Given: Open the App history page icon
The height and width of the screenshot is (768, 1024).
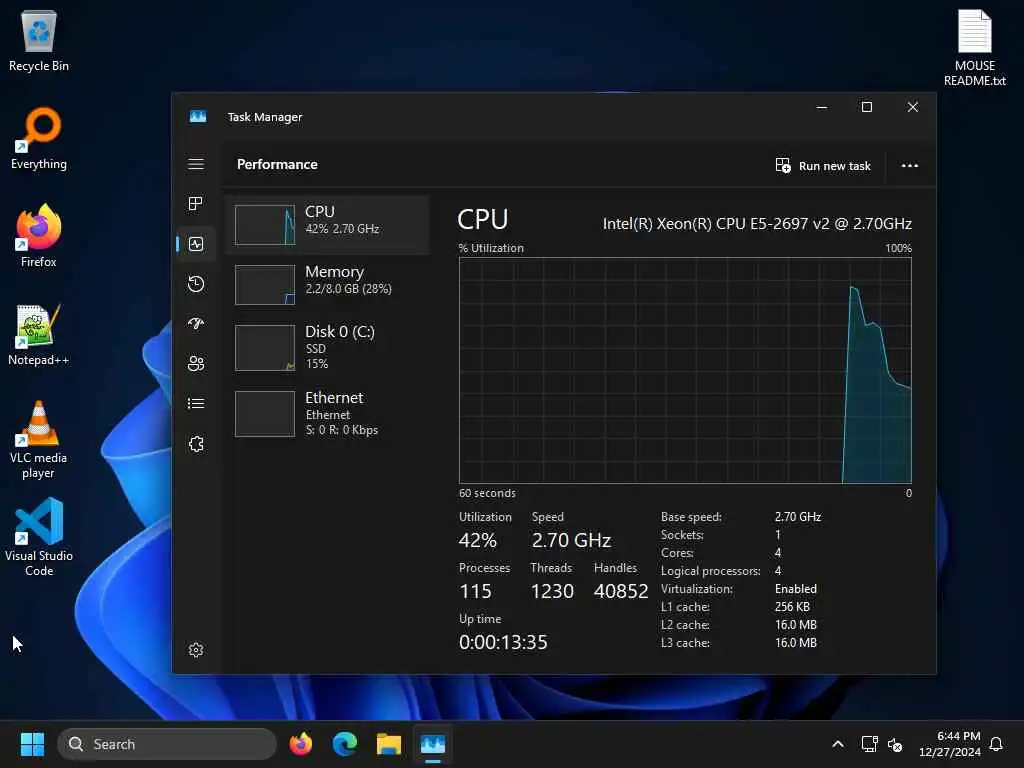Looking at the screenshot, I should point(196,283).
